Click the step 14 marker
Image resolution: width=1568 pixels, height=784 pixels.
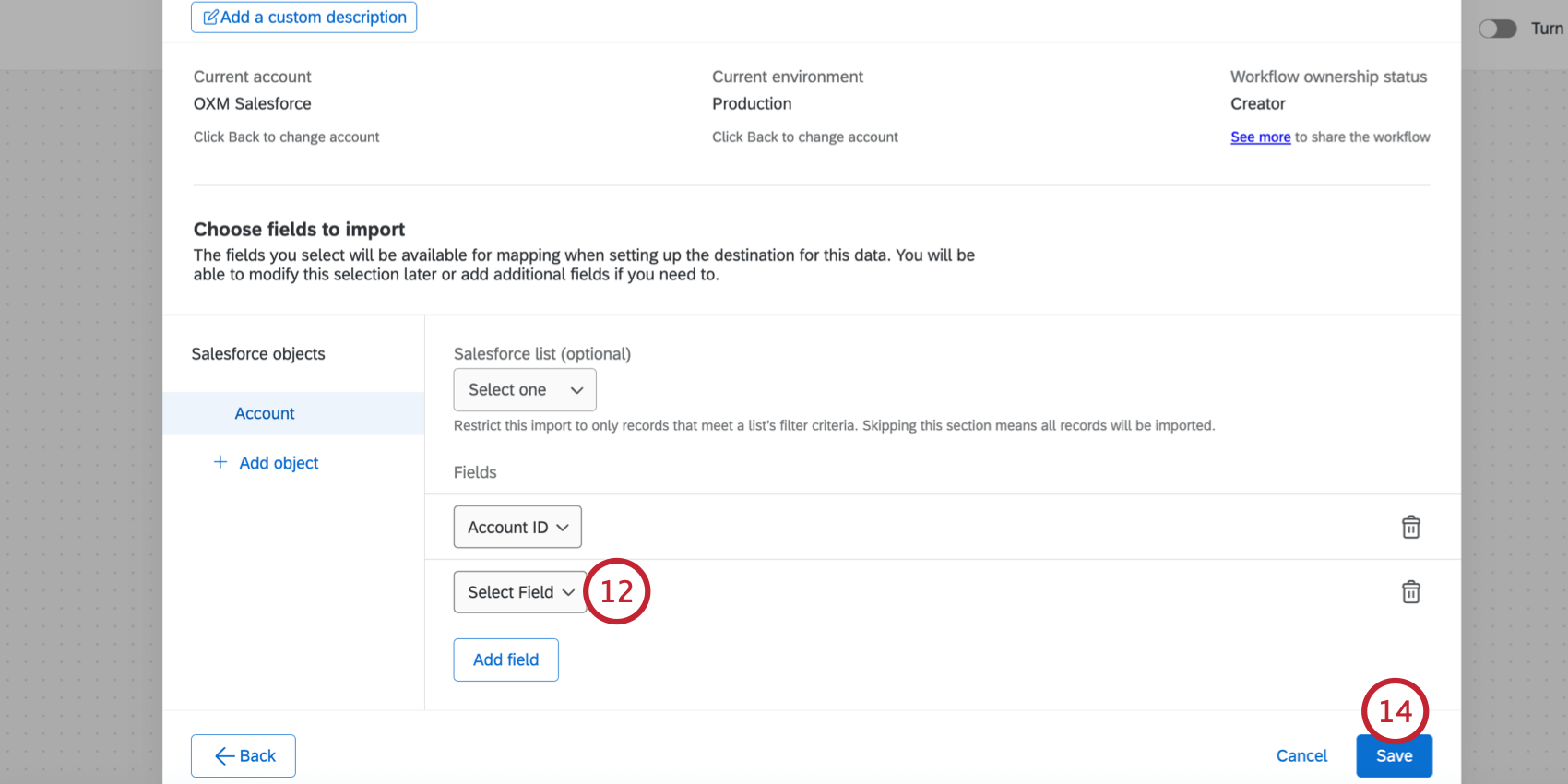point(1395,711)
